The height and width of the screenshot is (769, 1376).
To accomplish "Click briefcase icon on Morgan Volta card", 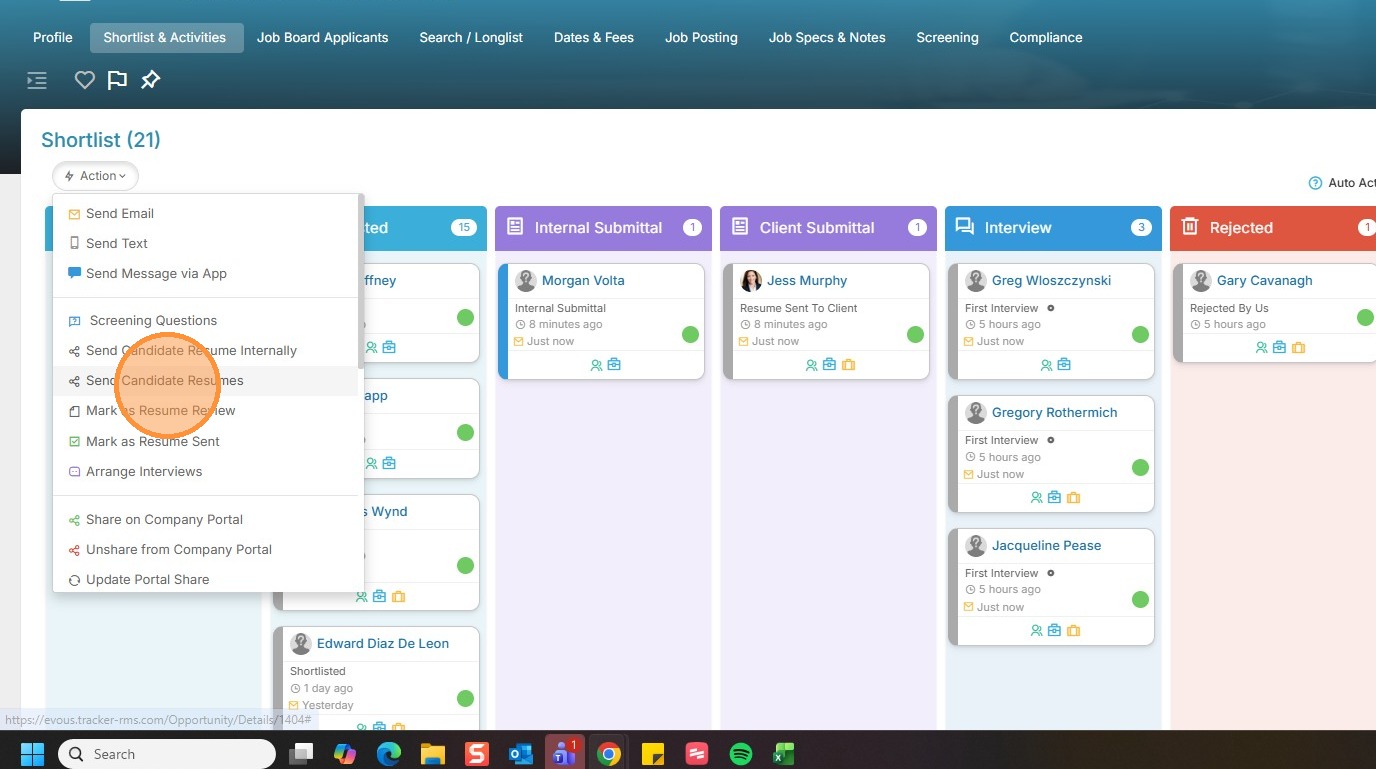I will 614,365.
